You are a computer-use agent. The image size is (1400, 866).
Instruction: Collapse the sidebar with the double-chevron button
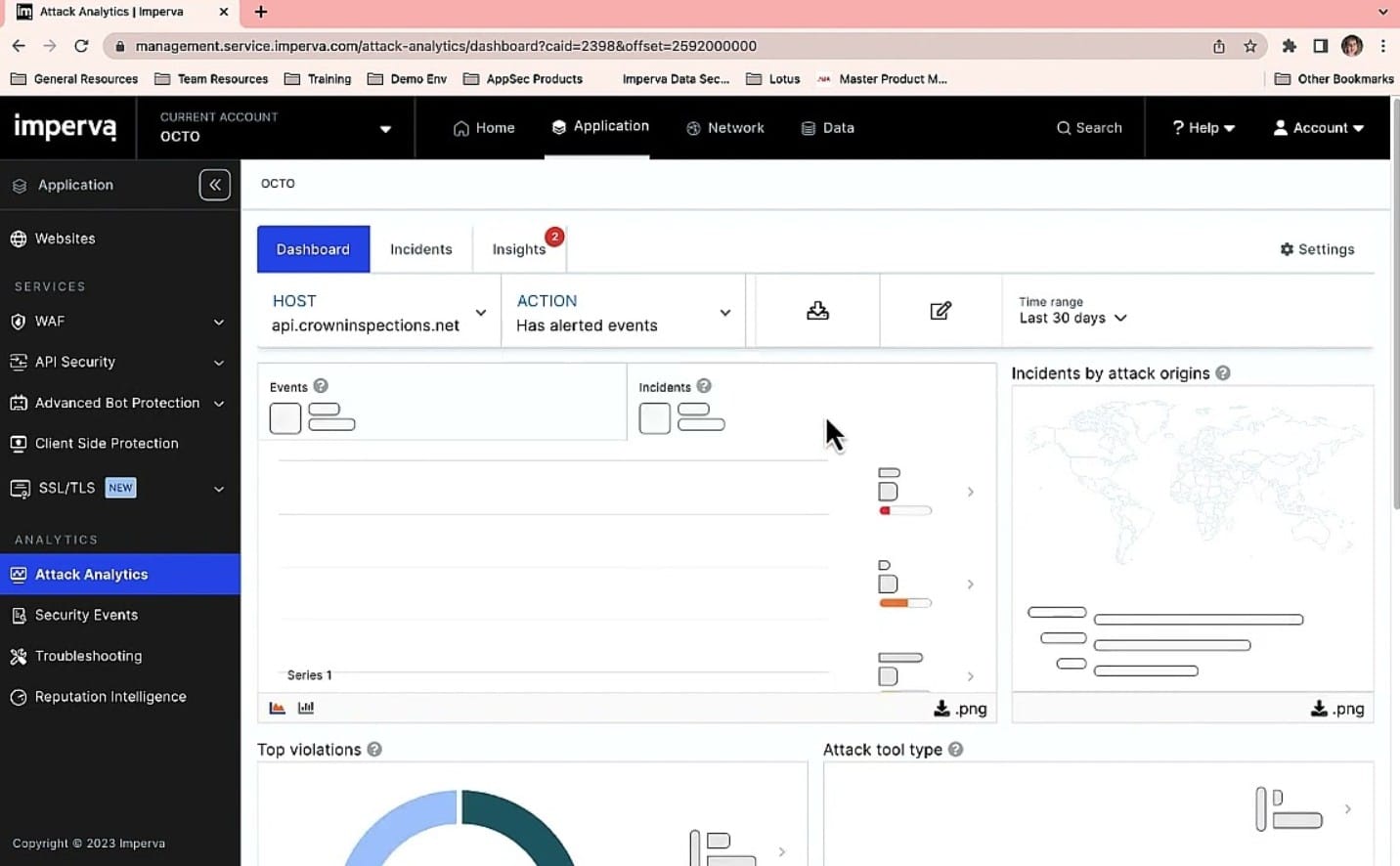(x=215, y=185)
